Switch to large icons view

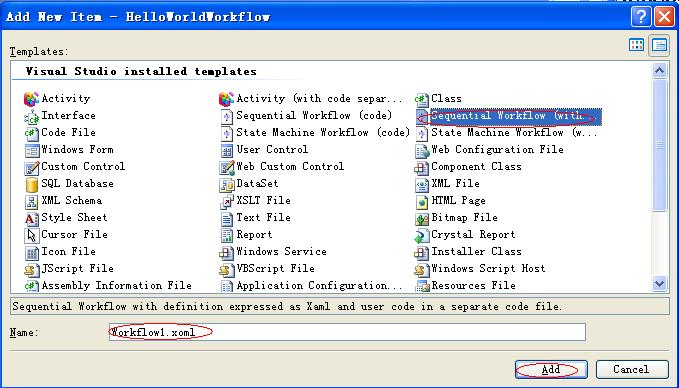tap(637, 45)
